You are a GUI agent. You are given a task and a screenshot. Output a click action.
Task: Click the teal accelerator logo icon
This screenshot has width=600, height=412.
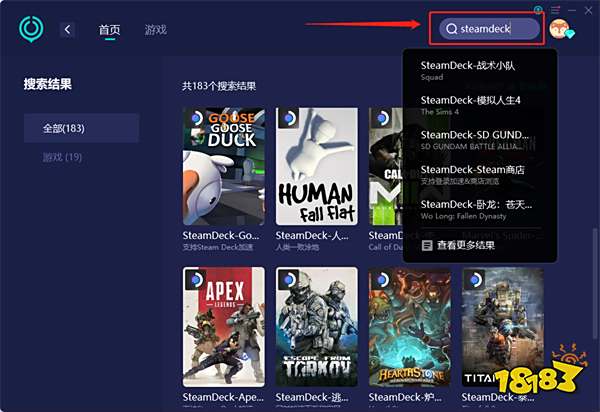[31, 29]
